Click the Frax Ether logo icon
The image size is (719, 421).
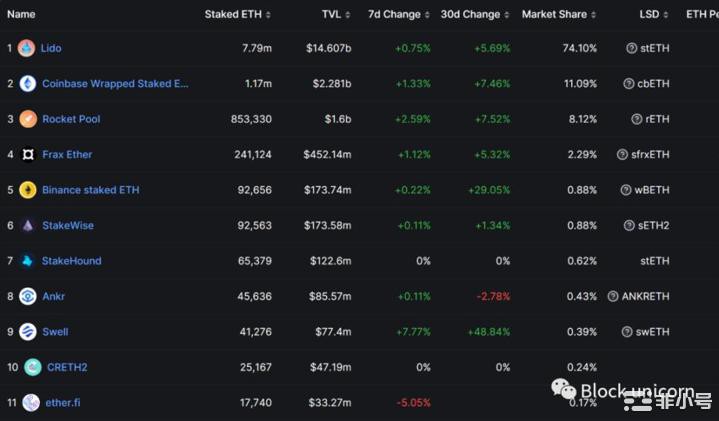(x=26, y=155)
